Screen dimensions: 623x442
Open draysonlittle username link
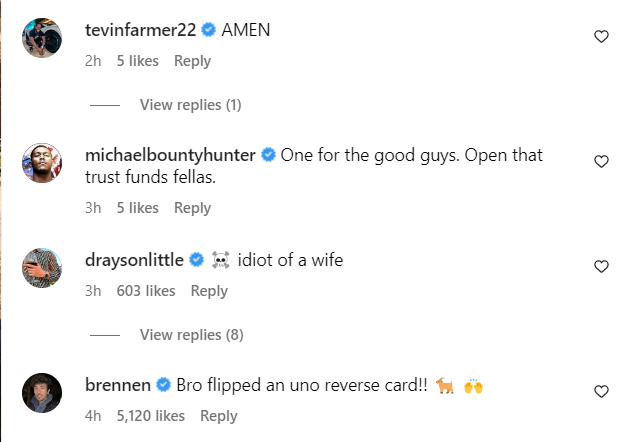tap(135, 260)
